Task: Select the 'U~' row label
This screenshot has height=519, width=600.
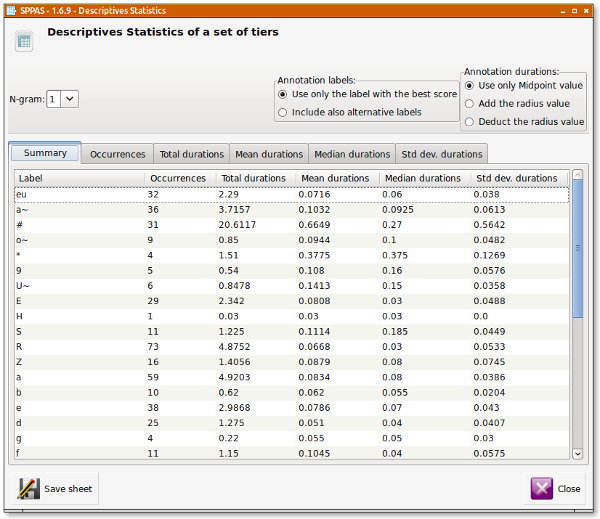Action: click(23, 286)
